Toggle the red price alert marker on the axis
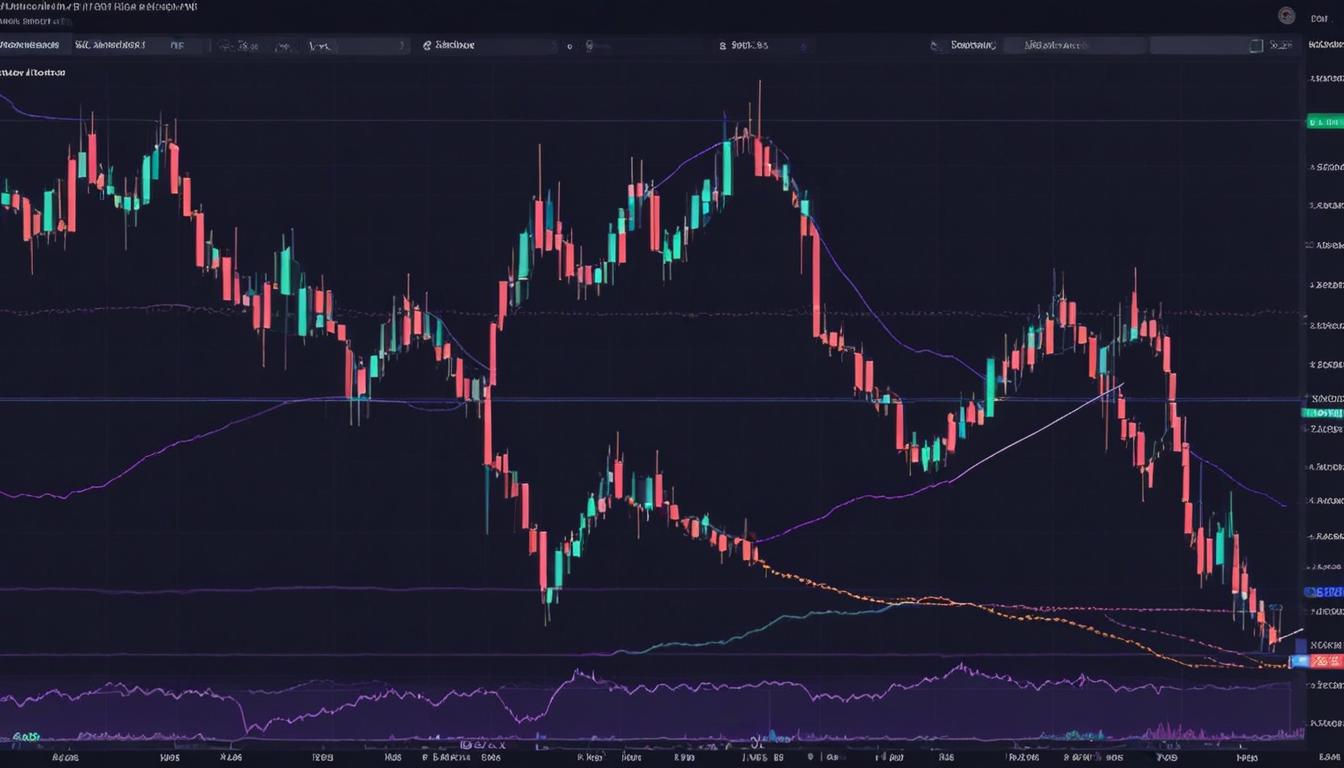This screenshot has height=768, width=1344. coord(1322,660)
